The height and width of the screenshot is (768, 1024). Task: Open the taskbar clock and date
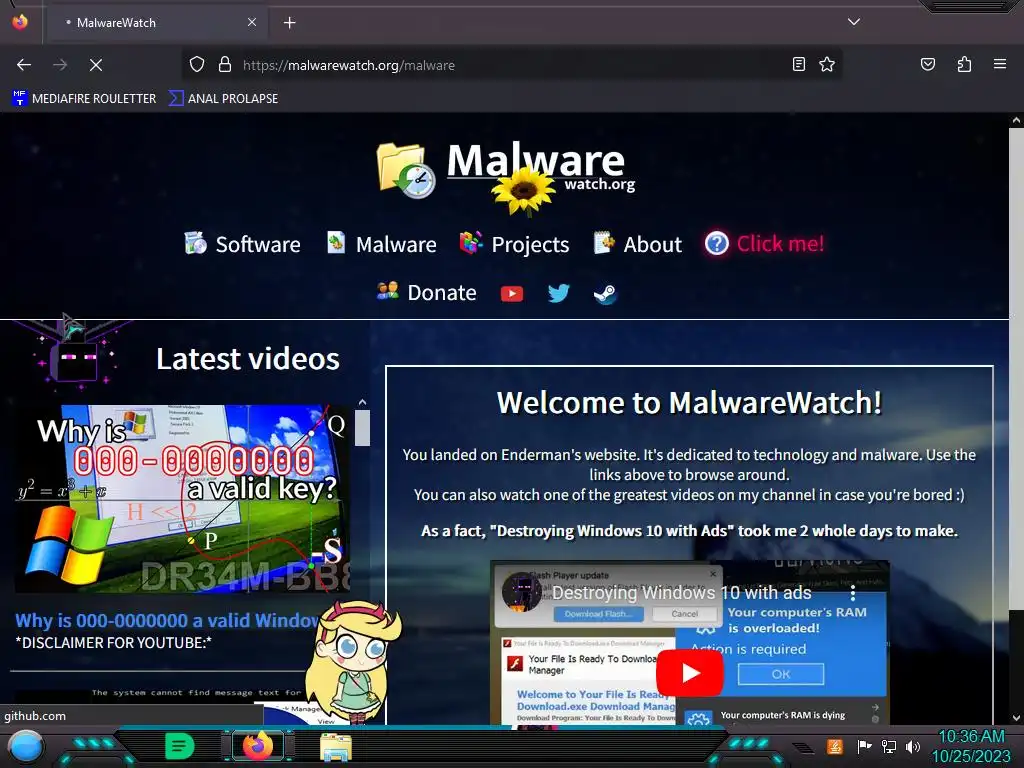pyautogui.click(x=971, y=746)
